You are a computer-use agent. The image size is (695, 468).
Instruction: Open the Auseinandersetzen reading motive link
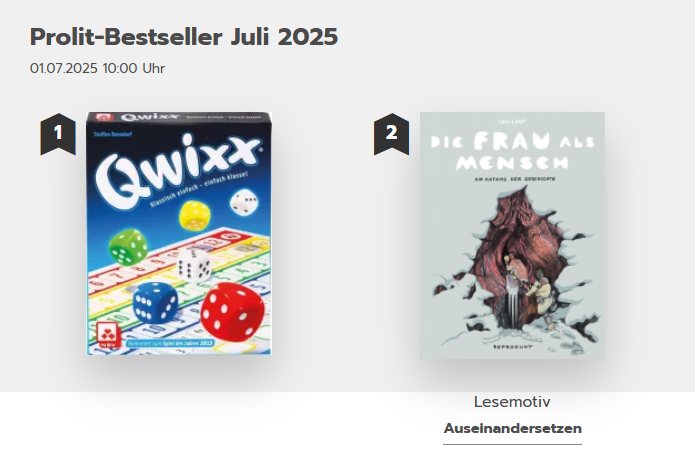pos(512,429)
